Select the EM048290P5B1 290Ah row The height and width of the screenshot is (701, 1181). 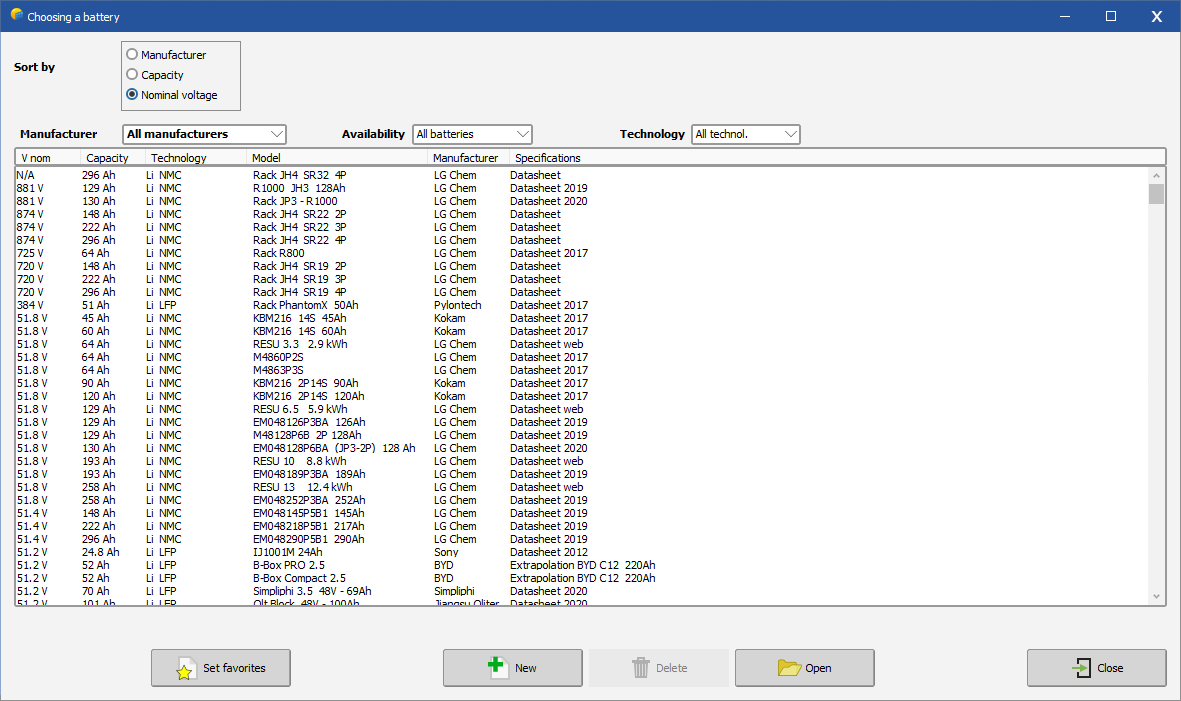point(581,538)
